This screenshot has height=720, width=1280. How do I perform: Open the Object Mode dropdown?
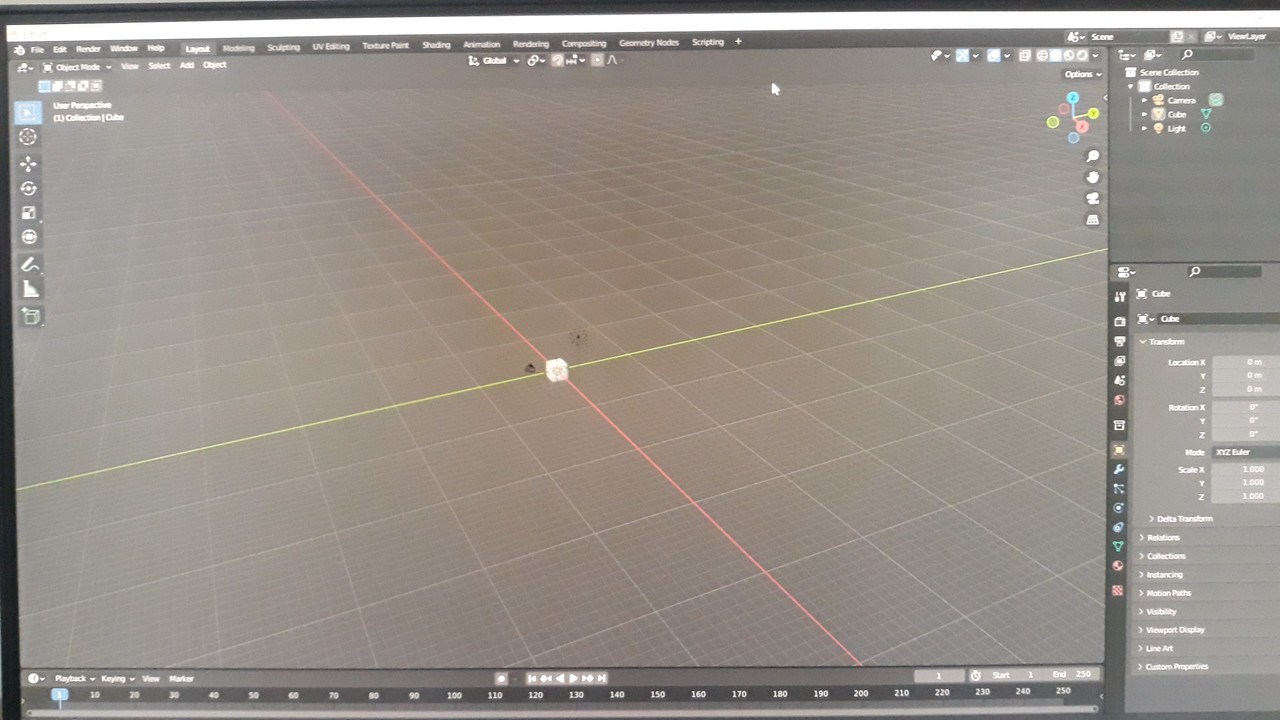(78, 67)
